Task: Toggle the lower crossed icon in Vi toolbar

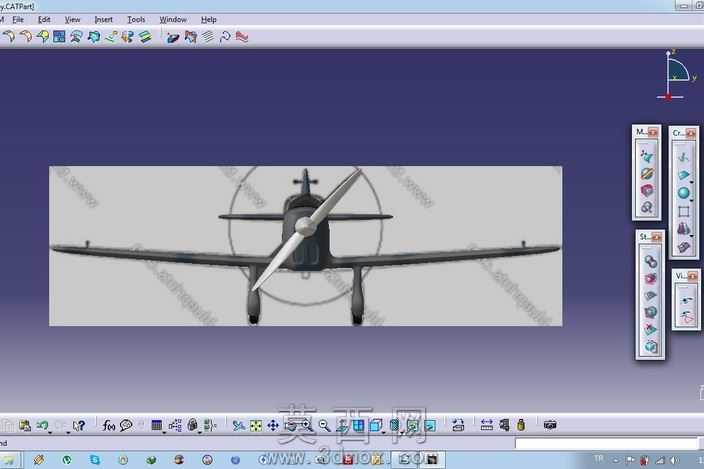Action: tap(686, 317)
